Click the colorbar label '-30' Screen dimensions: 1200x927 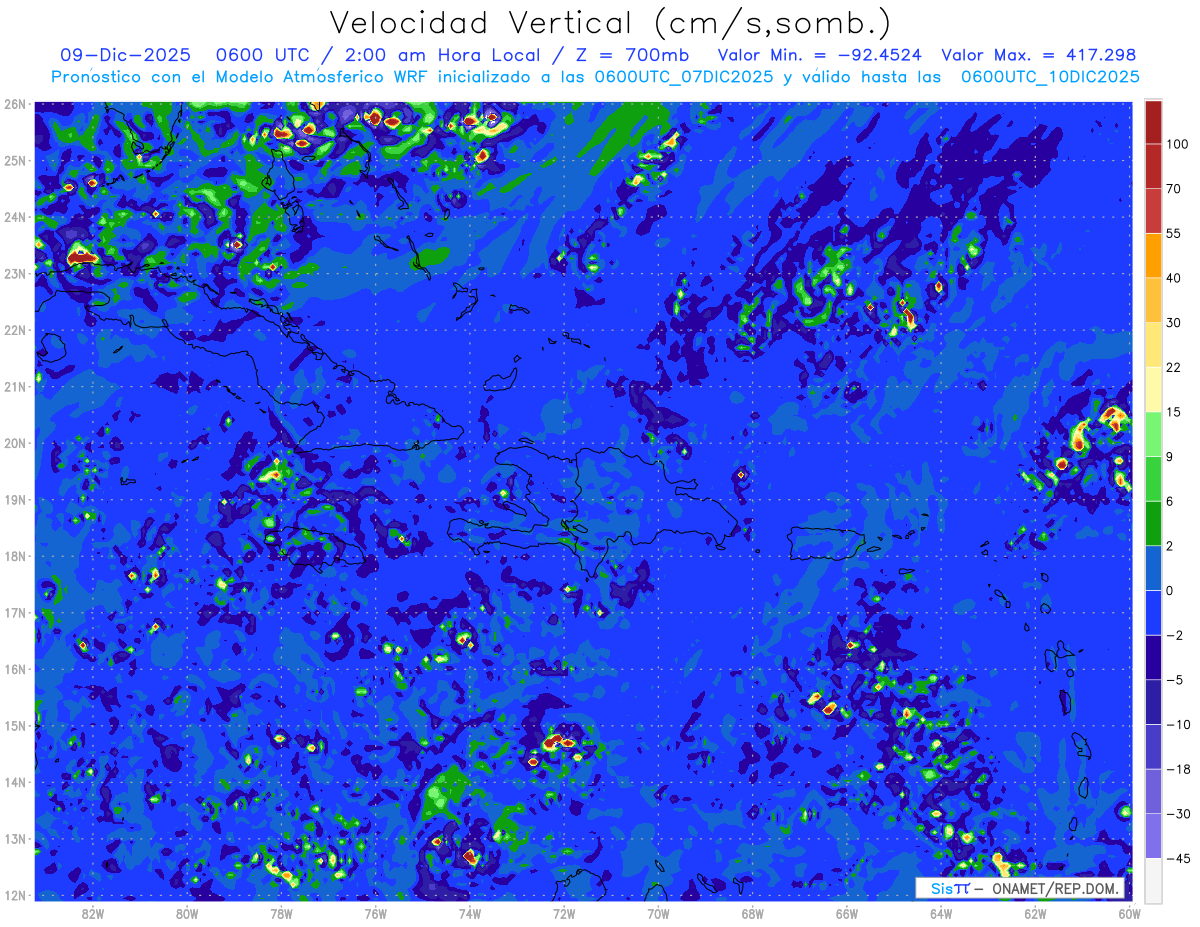click(1178, 813)
